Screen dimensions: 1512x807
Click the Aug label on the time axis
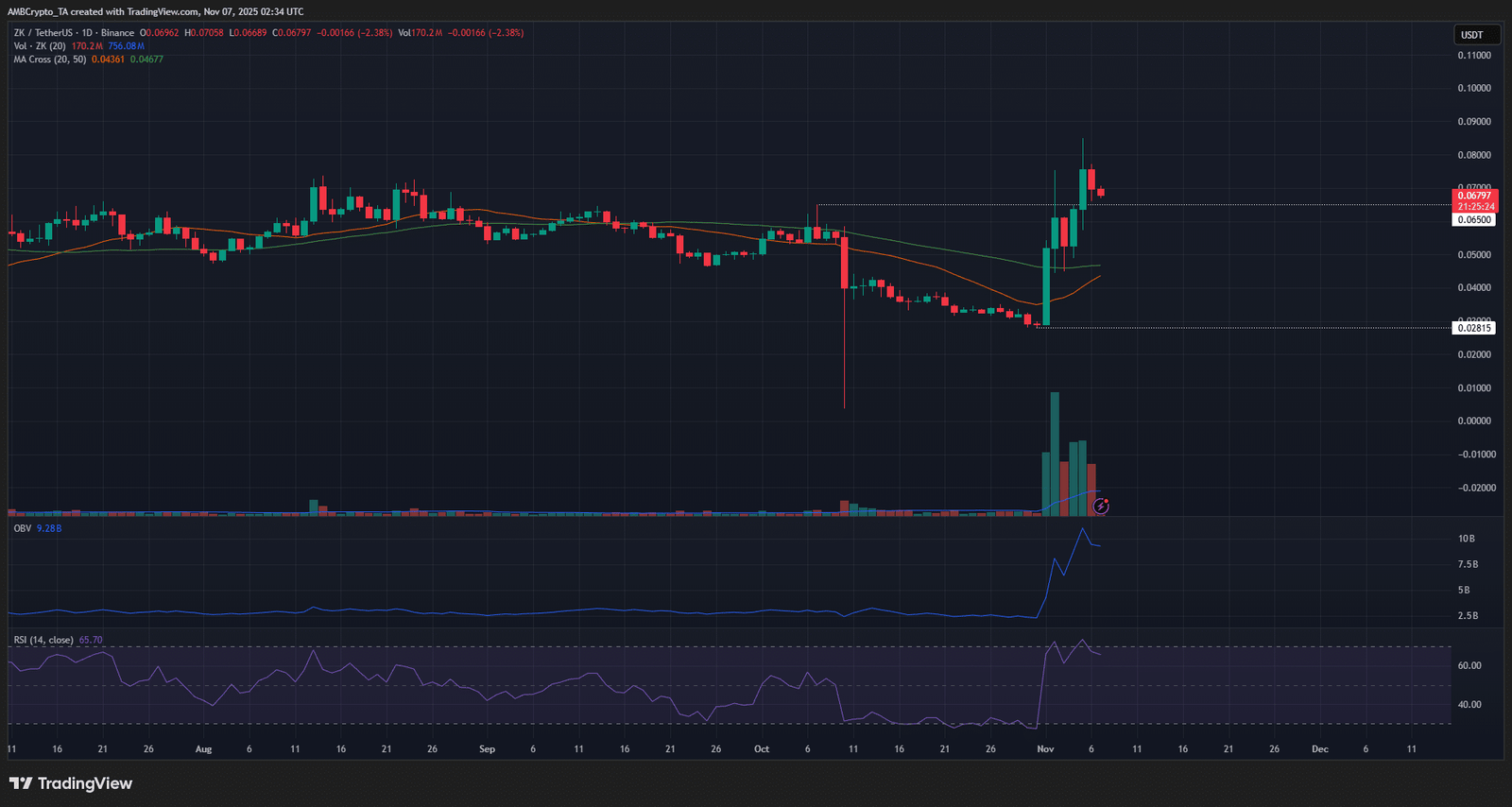203,749
